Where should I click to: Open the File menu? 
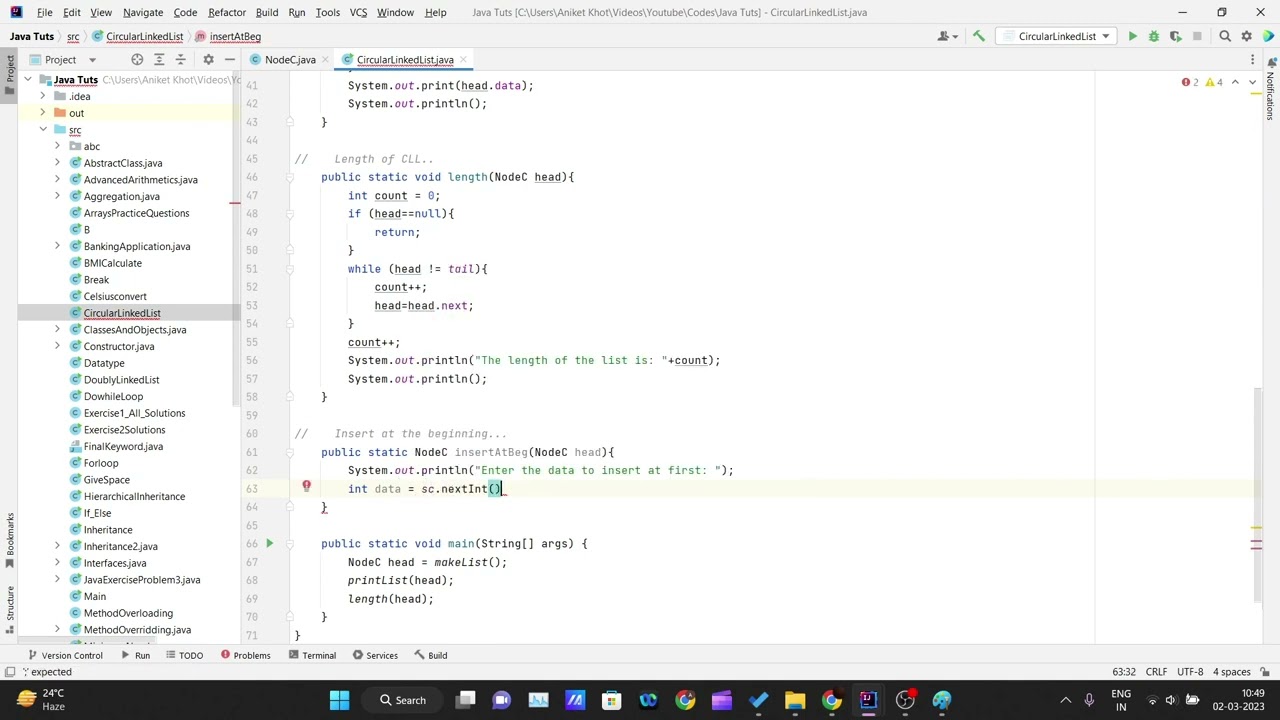coord(45,12)
